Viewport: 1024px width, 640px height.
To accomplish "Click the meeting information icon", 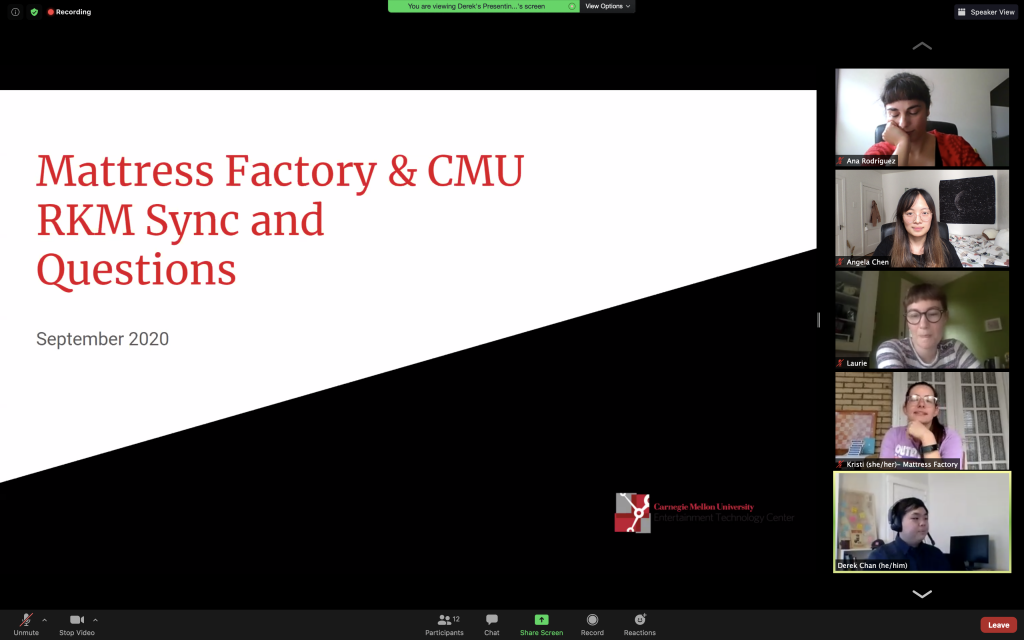I will point(15,12).
